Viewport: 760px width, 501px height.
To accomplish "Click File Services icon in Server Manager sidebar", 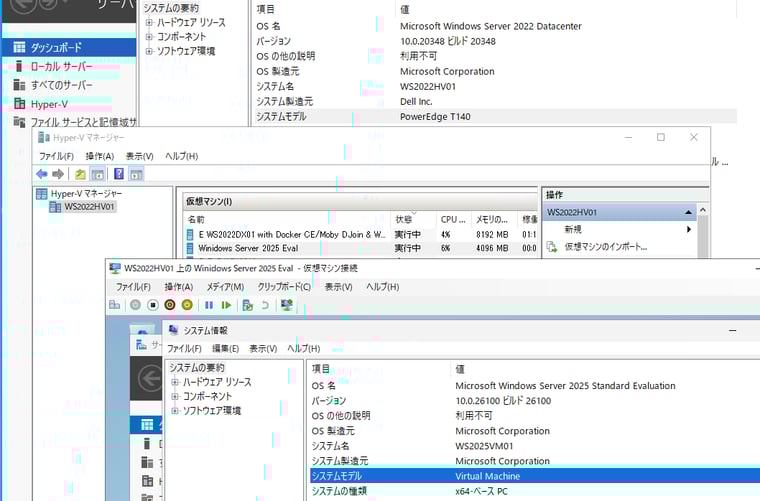I will point(19,121).
